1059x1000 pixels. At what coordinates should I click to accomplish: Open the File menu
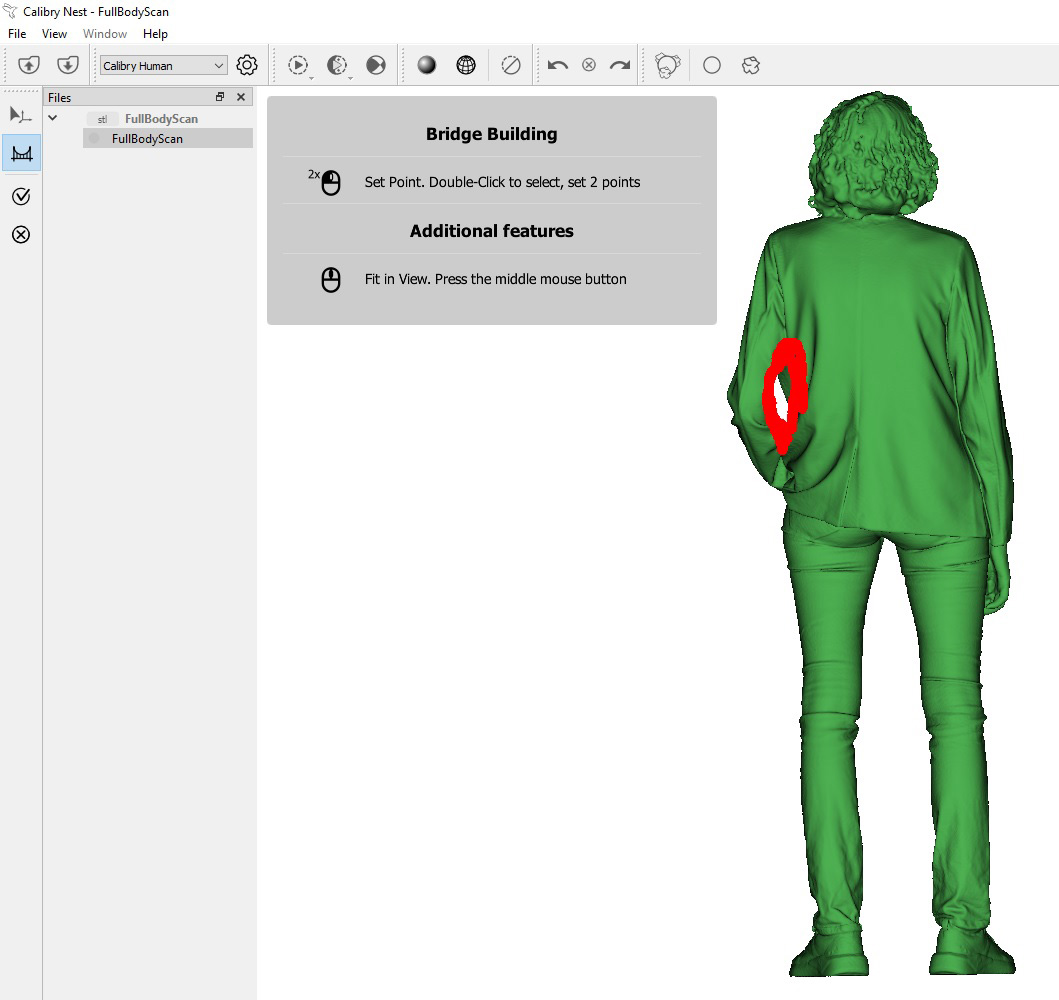(16, 33)
